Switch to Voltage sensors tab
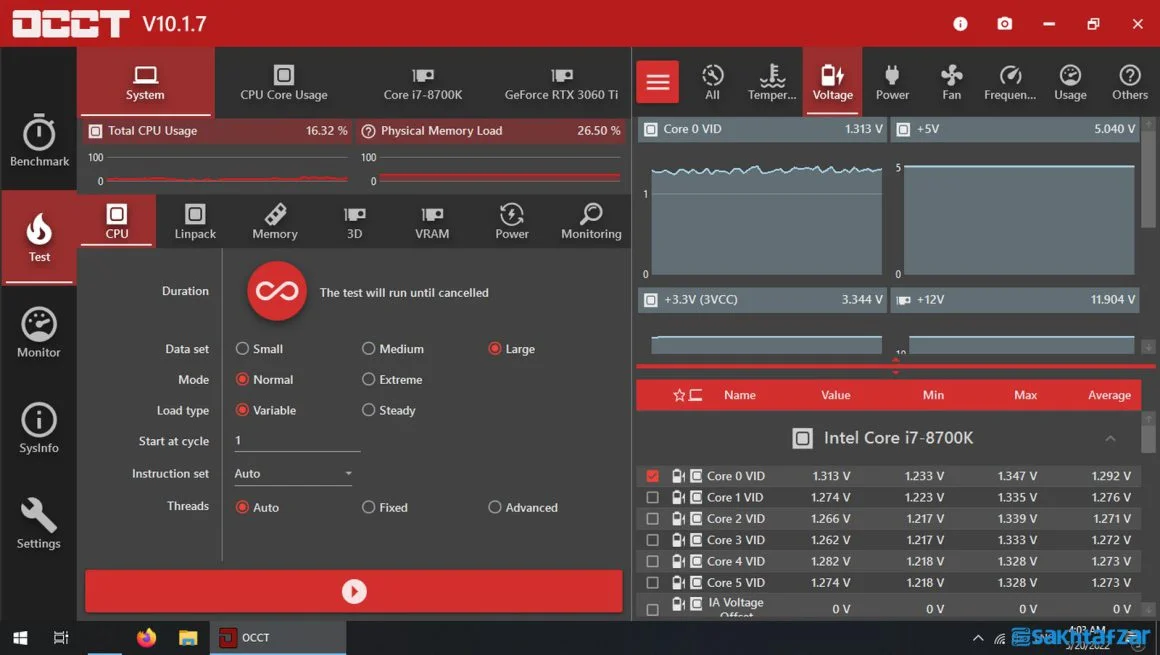 pyautogui.click(x=832, y=81)
